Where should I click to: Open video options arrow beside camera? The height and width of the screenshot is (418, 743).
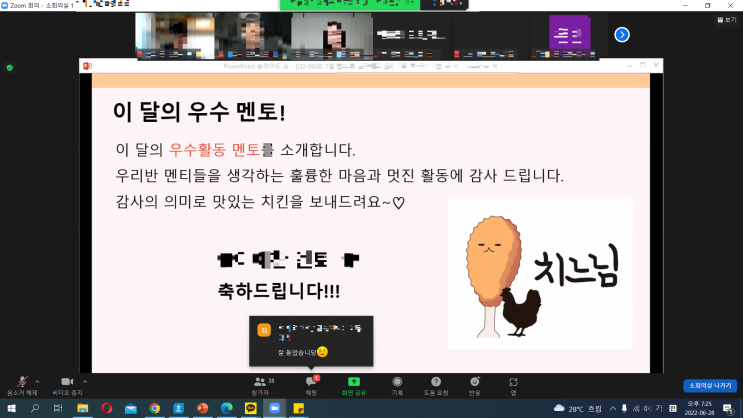(x=85, y=382)
